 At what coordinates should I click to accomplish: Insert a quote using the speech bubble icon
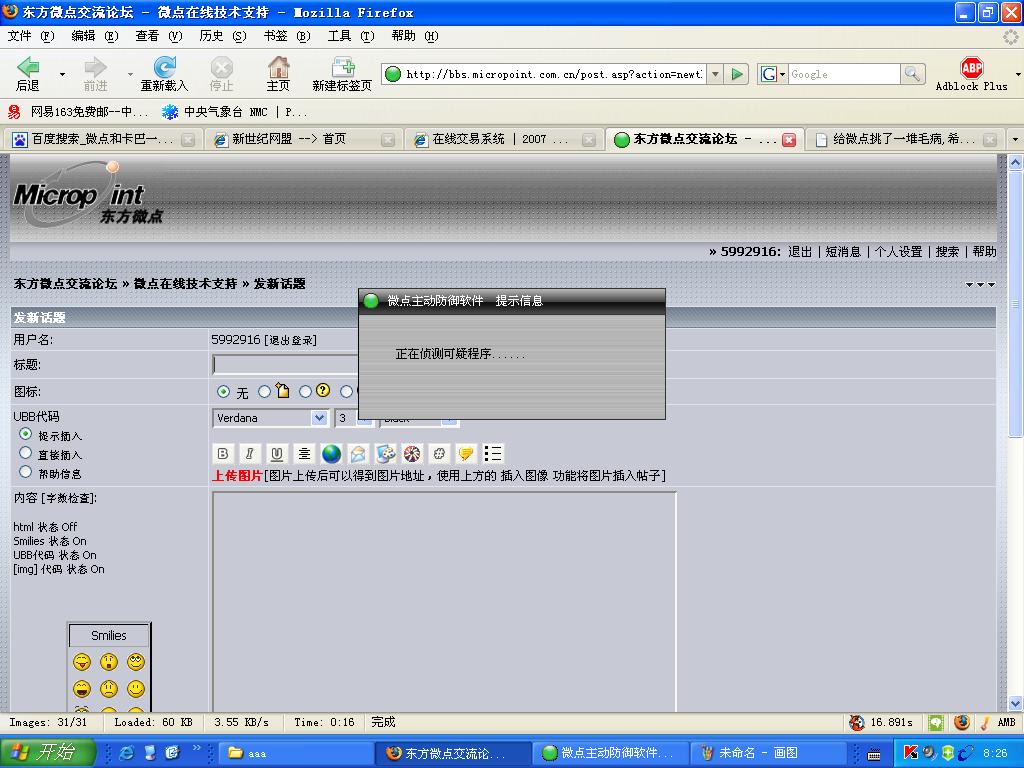[466, 453]
